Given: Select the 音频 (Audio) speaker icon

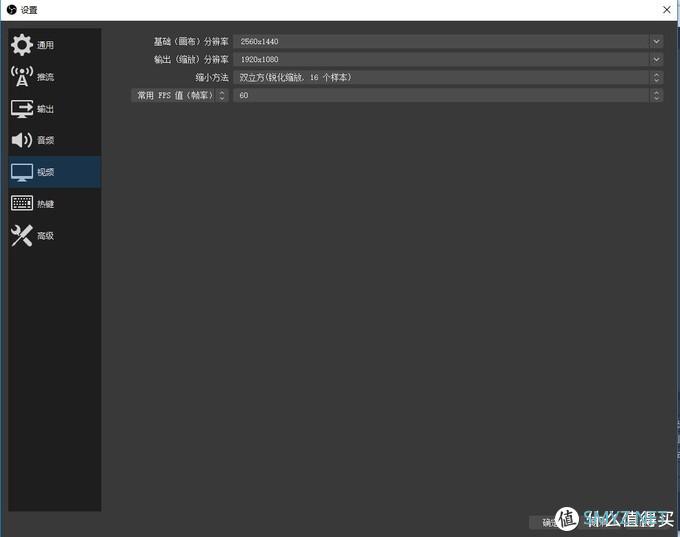Looking at the screenshot, I should (22, 140).
